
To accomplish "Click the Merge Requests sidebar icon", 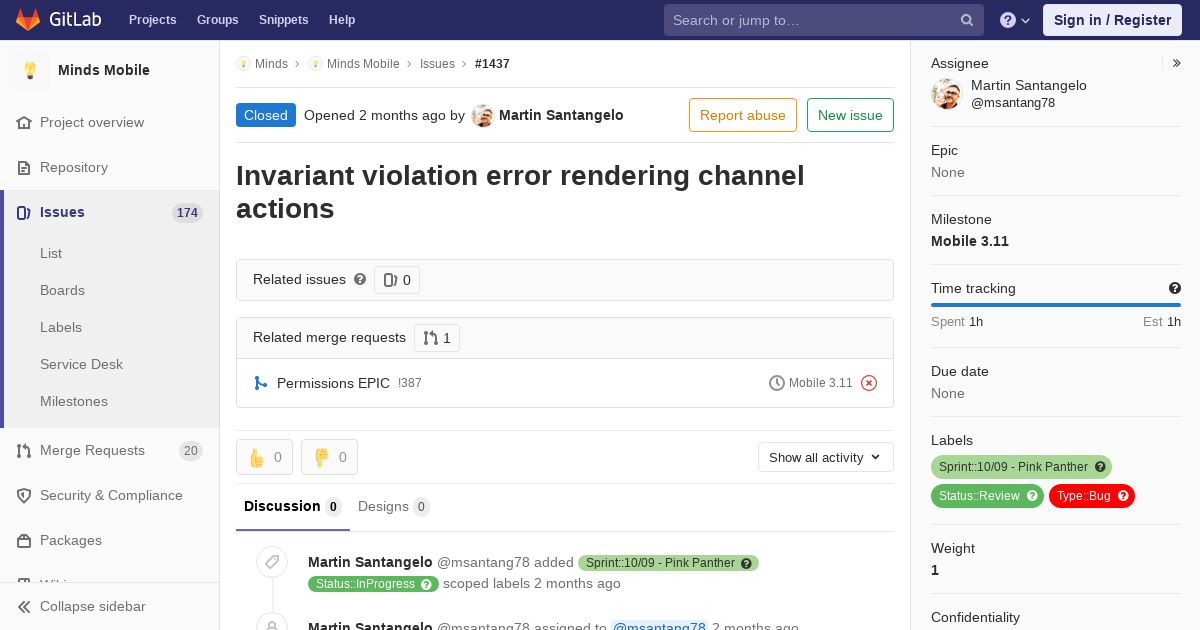I will (x=24, y=450).
